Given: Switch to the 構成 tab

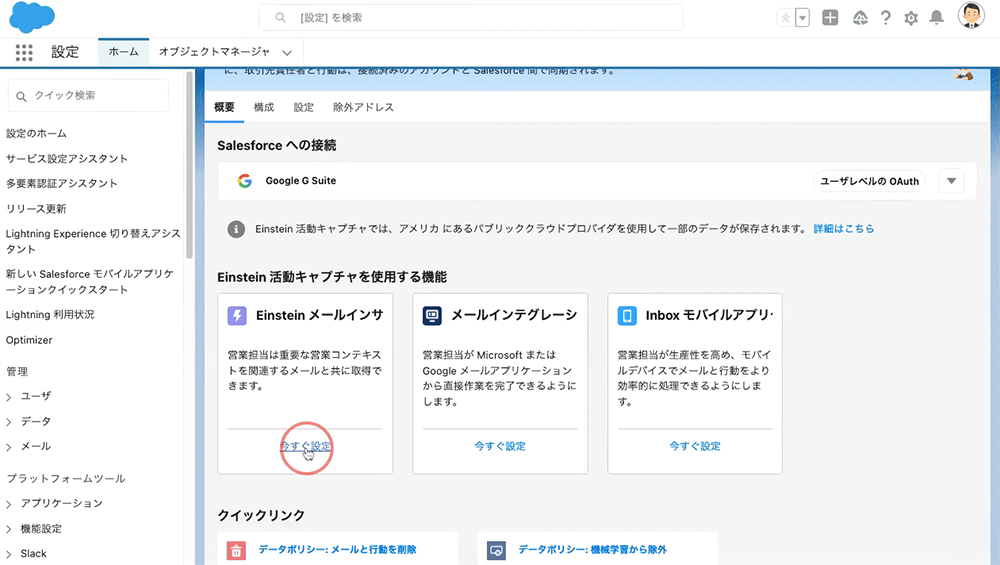Looking at the screenshot, I should [263, 107].
